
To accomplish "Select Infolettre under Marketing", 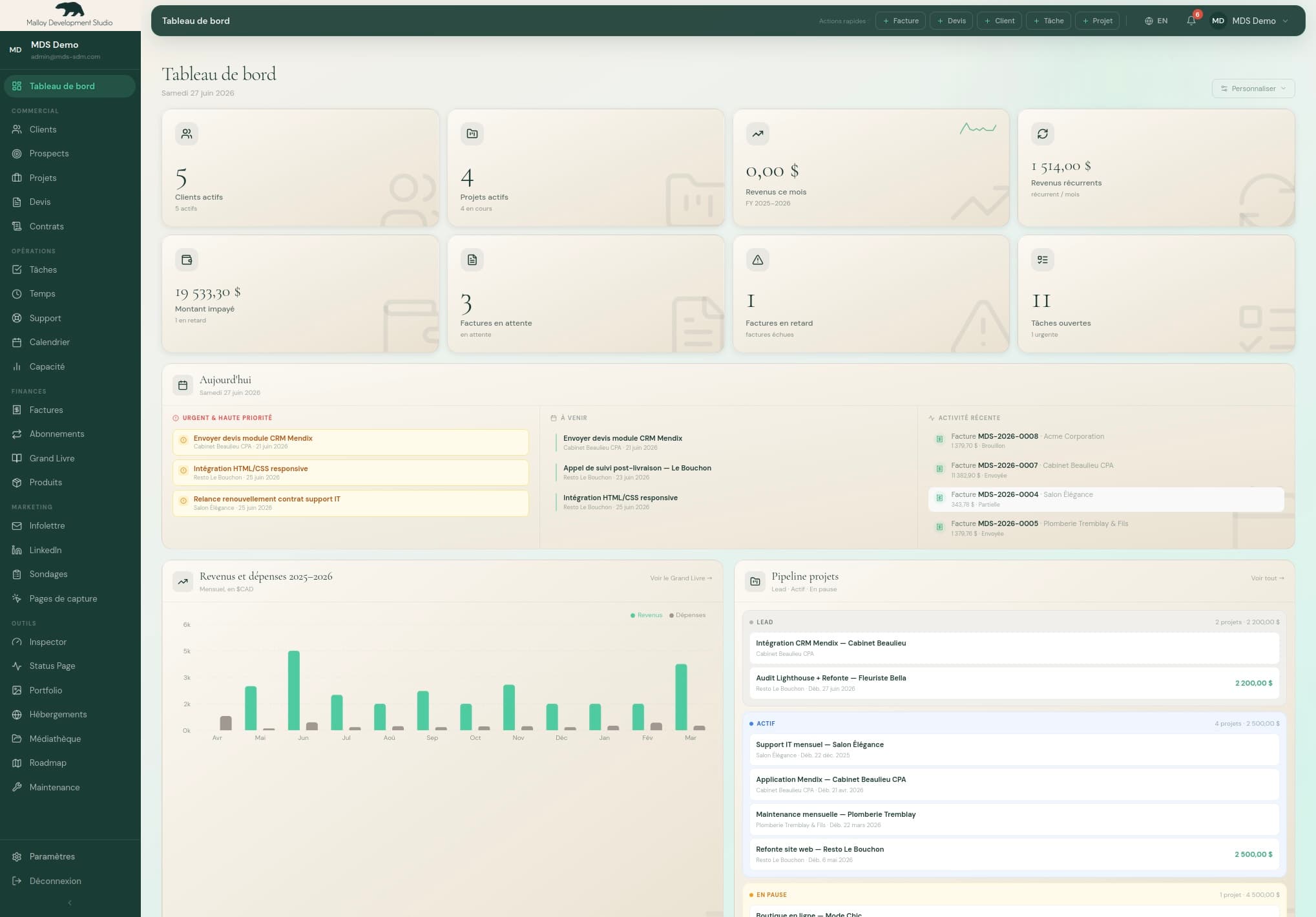I will (x=70, y=525).
